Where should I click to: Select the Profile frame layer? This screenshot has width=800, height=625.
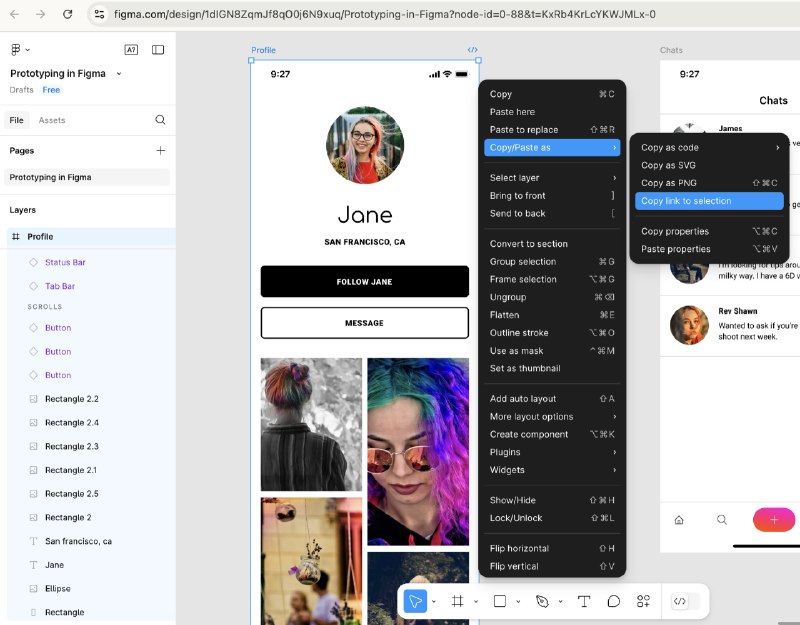(x=91, y=237)
